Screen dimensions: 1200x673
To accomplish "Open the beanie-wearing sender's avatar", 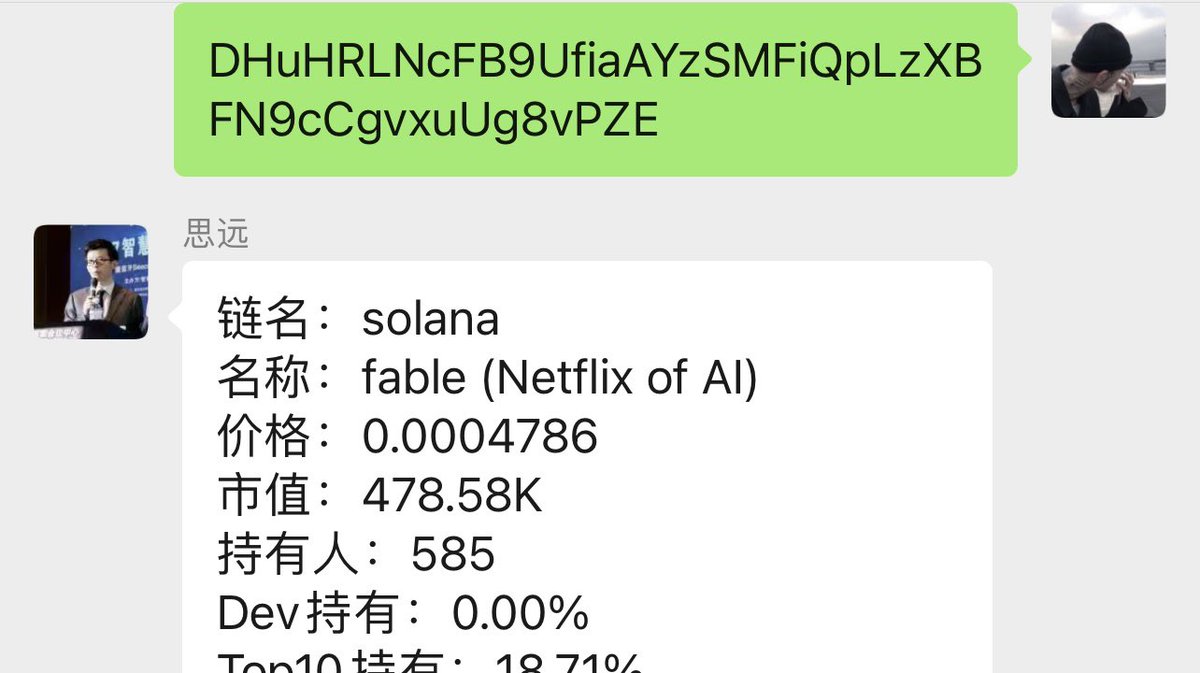I will (1108, 61).
